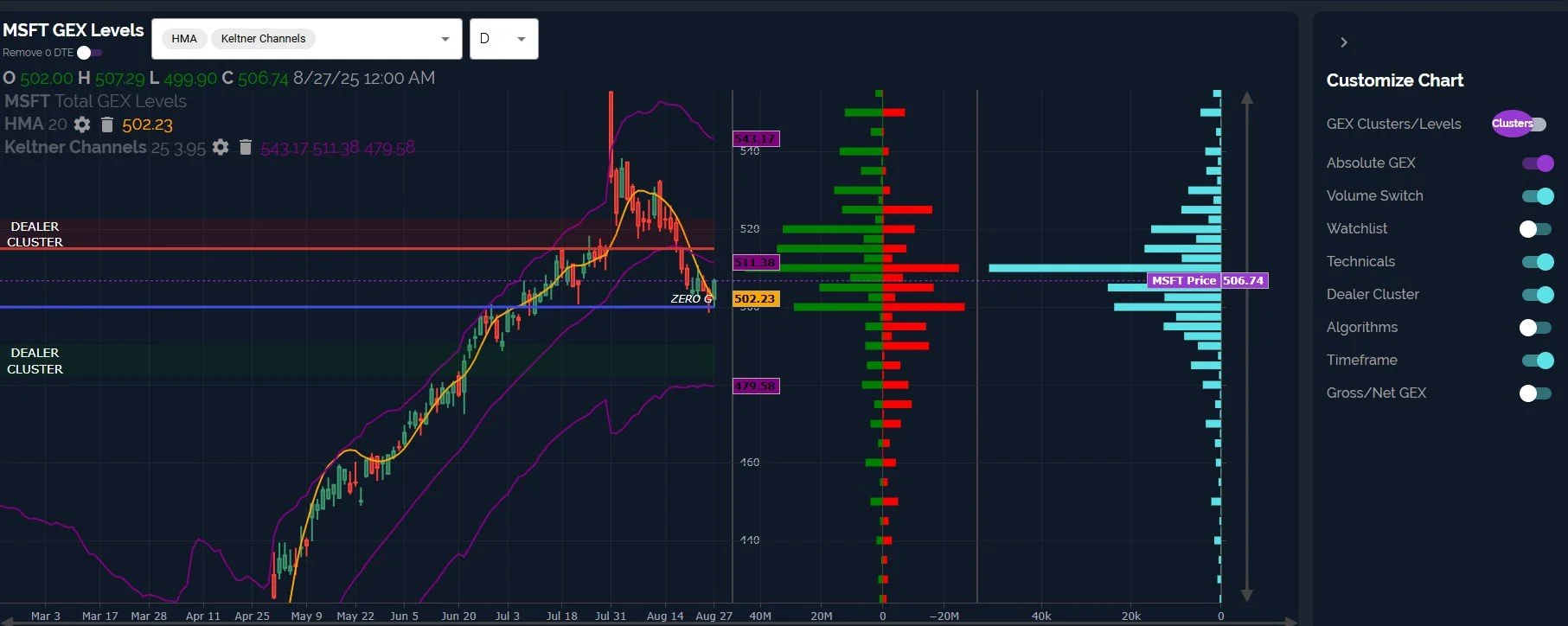This screenshot has width=1568, height=626.
Task: Click the 502.23 HMA price label
Action: [755, 298]
